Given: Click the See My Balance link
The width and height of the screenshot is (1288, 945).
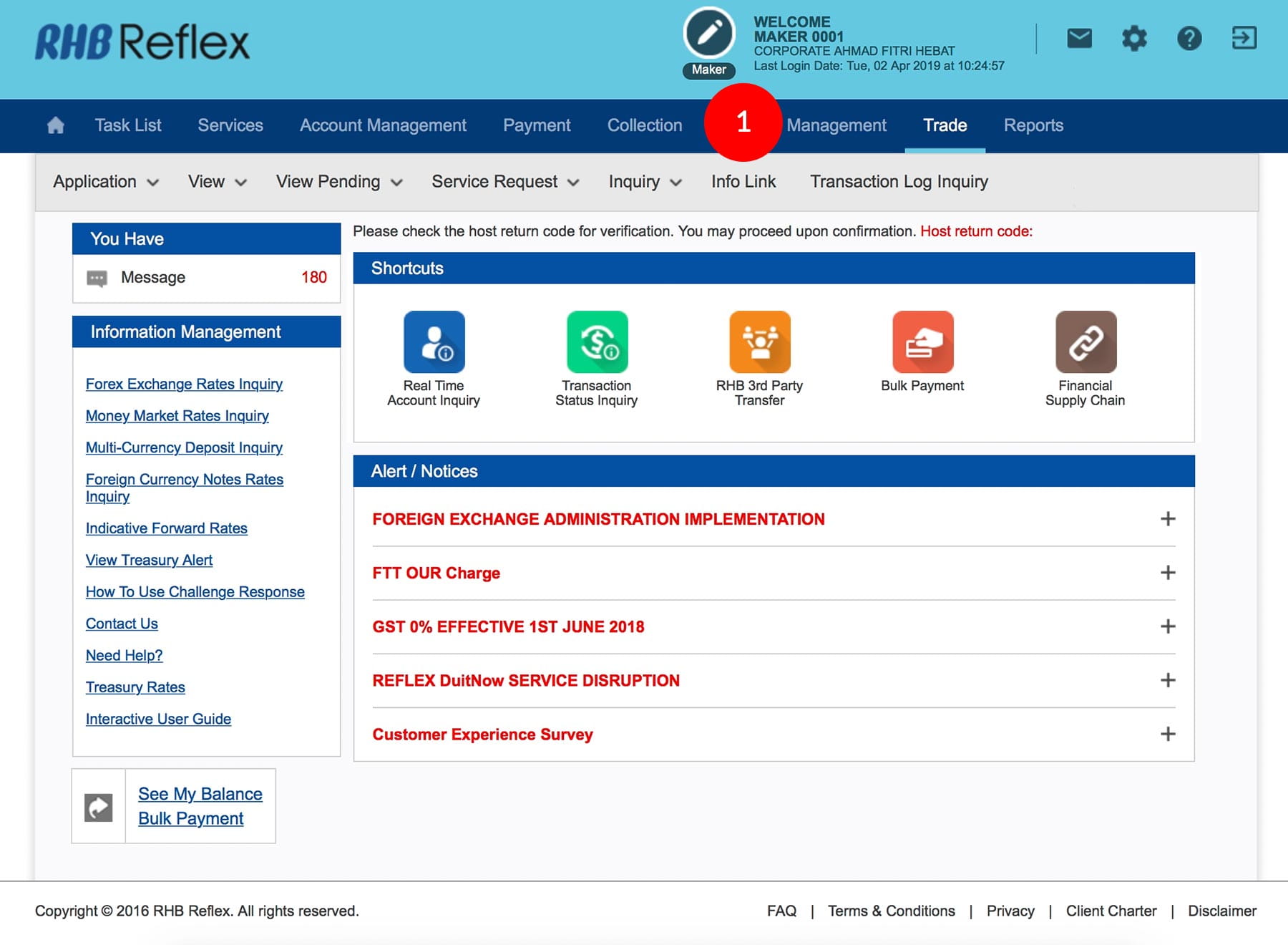Looking at the screenshot, I should click(x=200, y=794).
